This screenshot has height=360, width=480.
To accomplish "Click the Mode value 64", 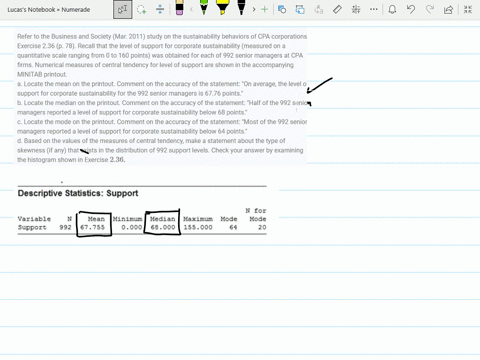I will point(233,227).
